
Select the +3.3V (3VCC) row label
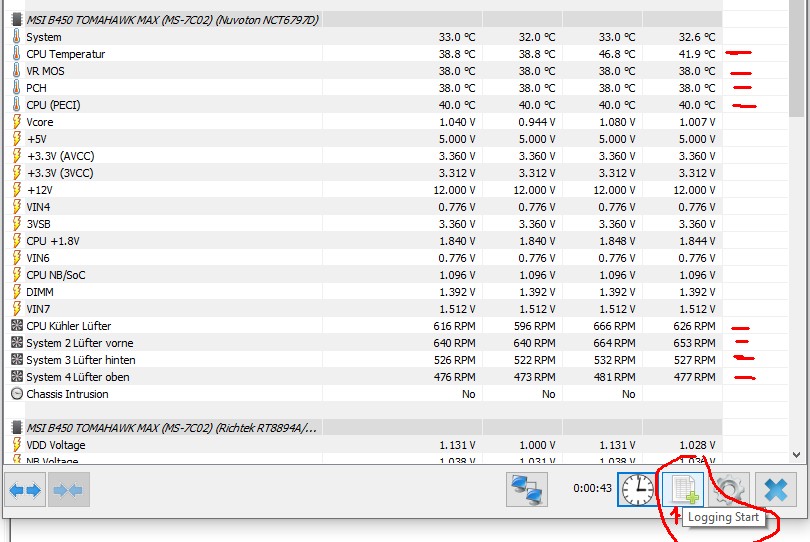(x=60, y=173)
